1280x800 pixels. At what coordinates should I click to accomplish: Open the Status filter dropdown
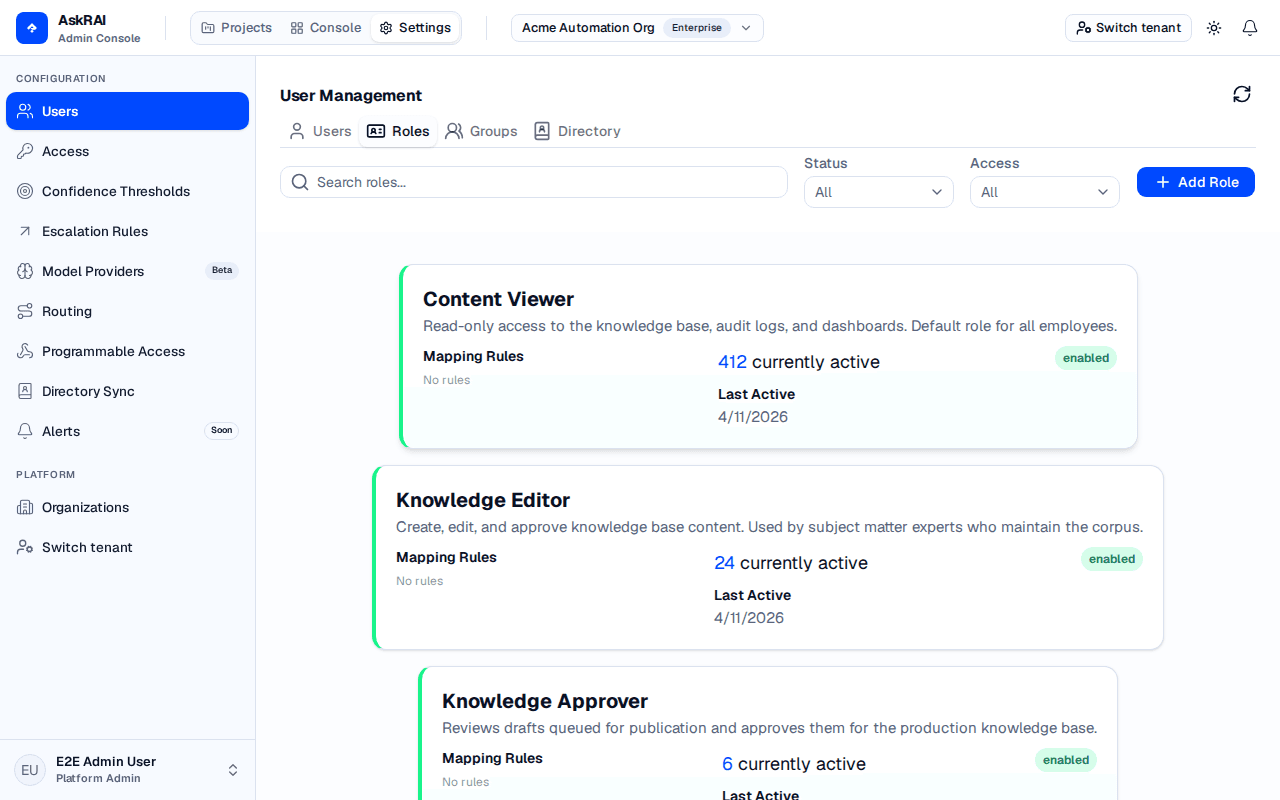(x=879, y=192)
